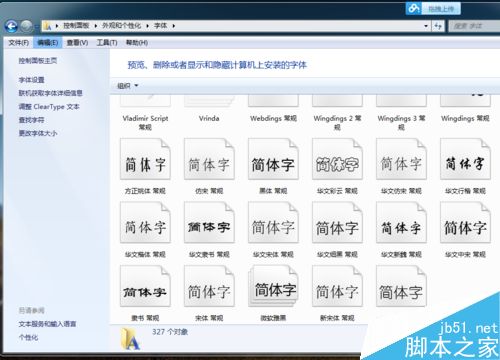Open 更改字体大小 link
This screenshot has width=500, height=360.
pos(38,133)
